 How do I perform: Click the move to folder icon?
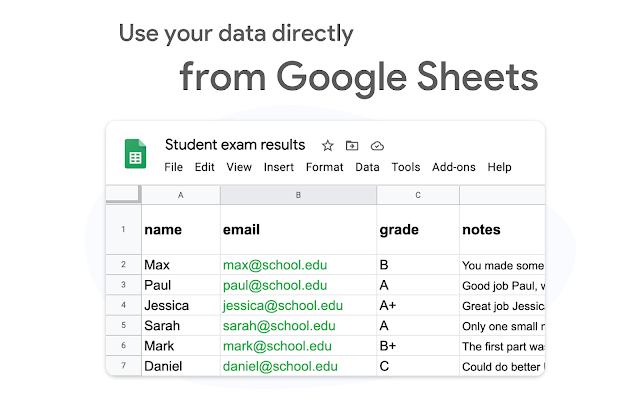pos(352,145)
